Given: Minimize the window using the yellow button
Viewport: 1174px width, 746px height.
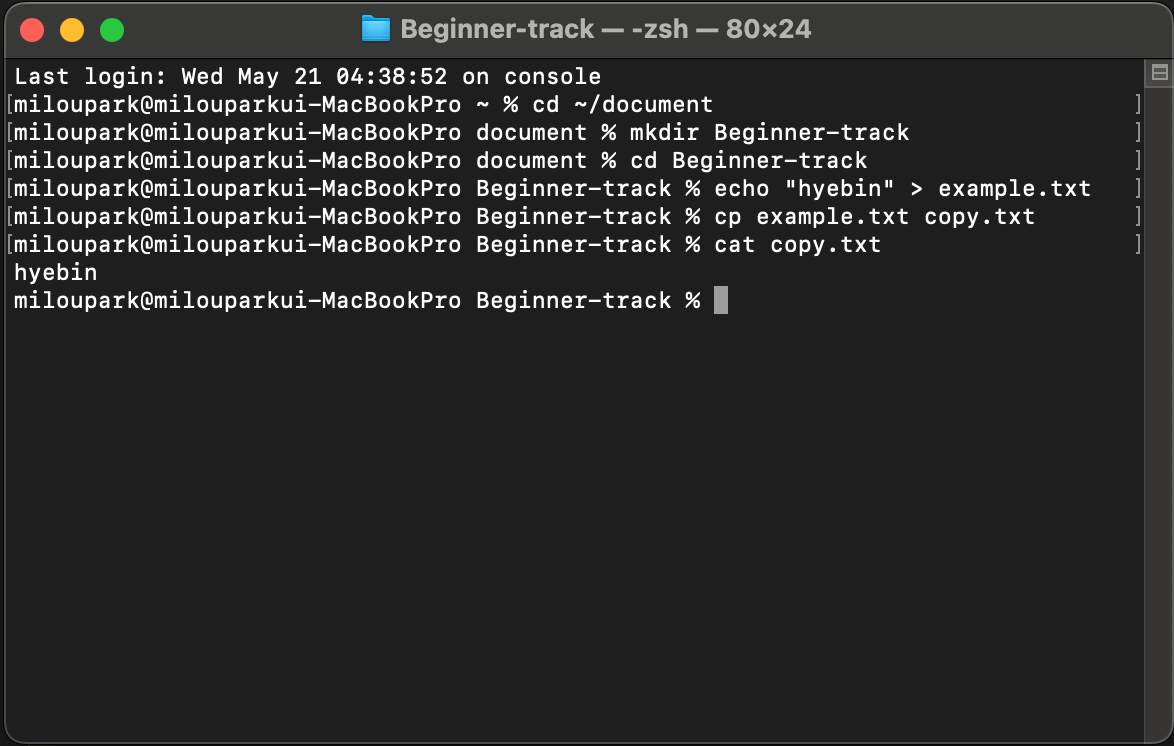Looking at the screenshot, I should [72, 30].
